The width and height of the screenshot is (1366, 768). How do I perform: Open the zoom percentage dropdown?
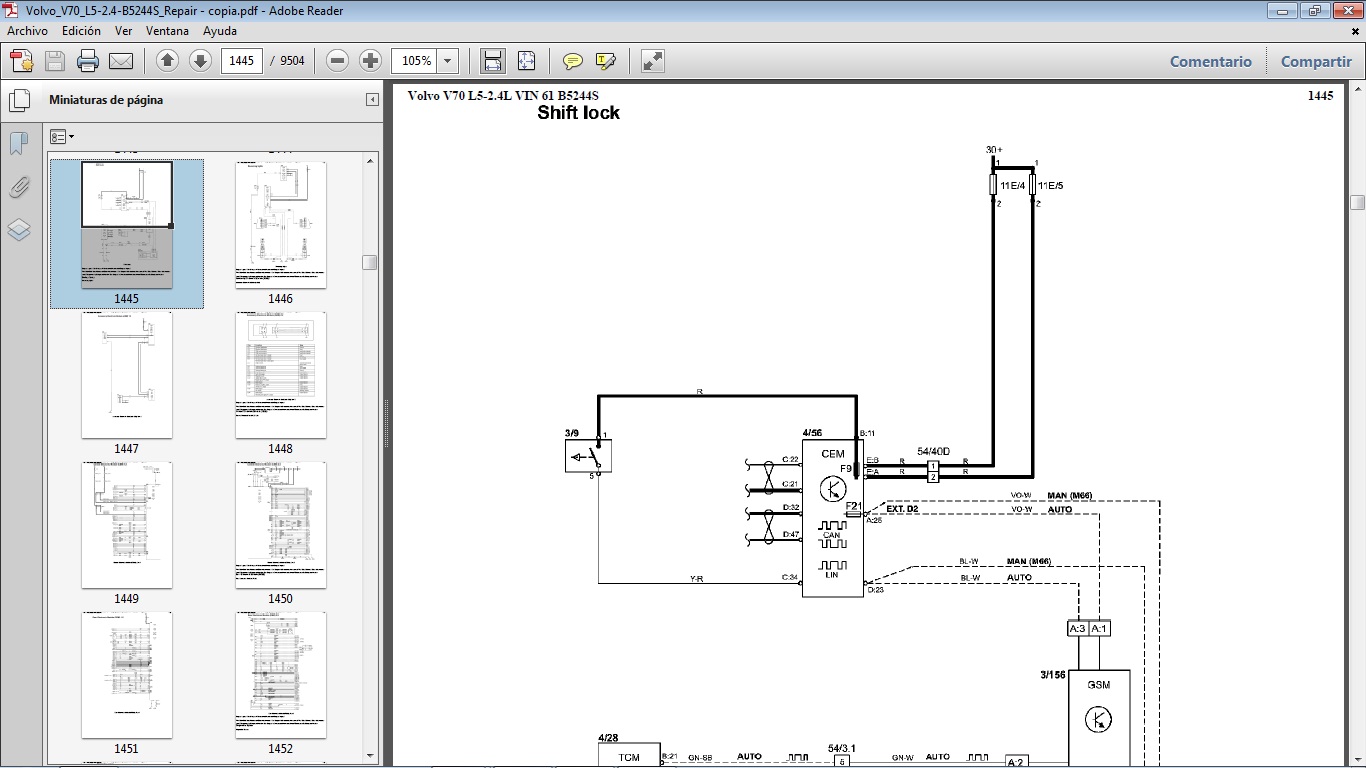[447, 61]
